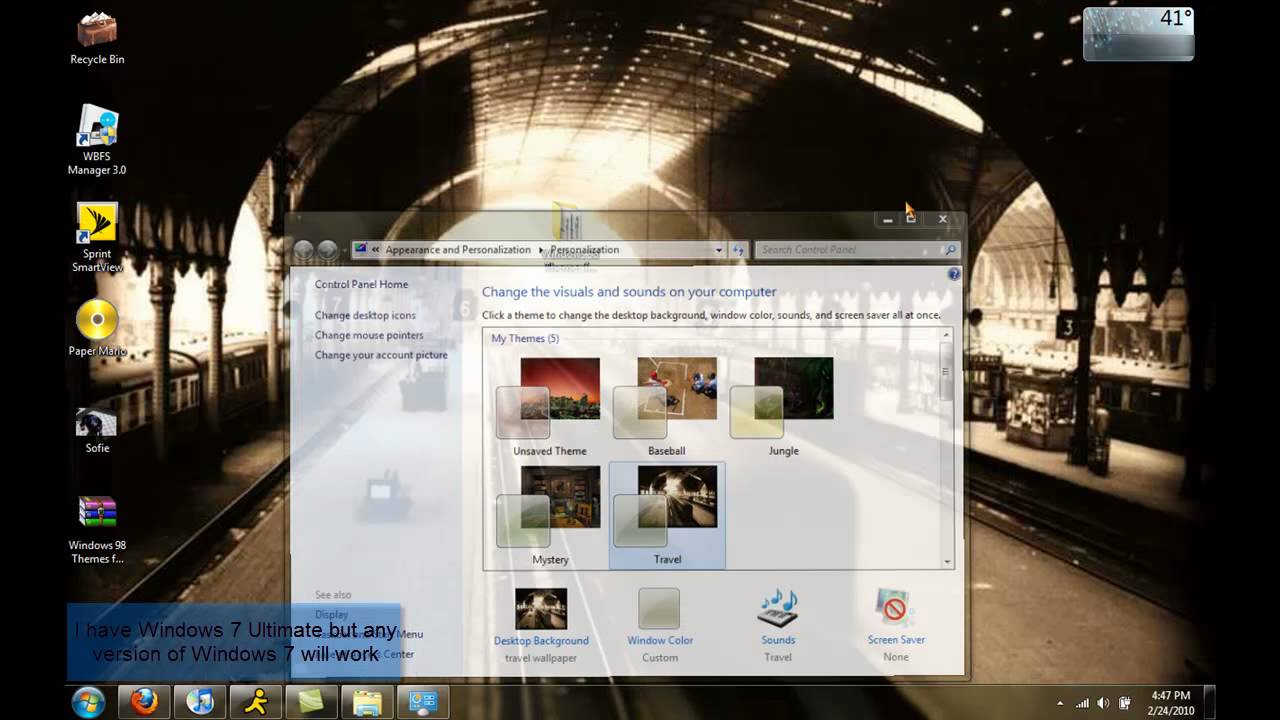
Task: Launch Firefox from the taskbar
Action: 145,701
